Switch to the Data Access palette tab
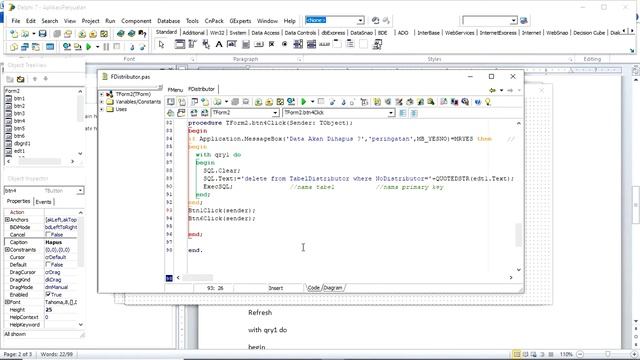 265,33
